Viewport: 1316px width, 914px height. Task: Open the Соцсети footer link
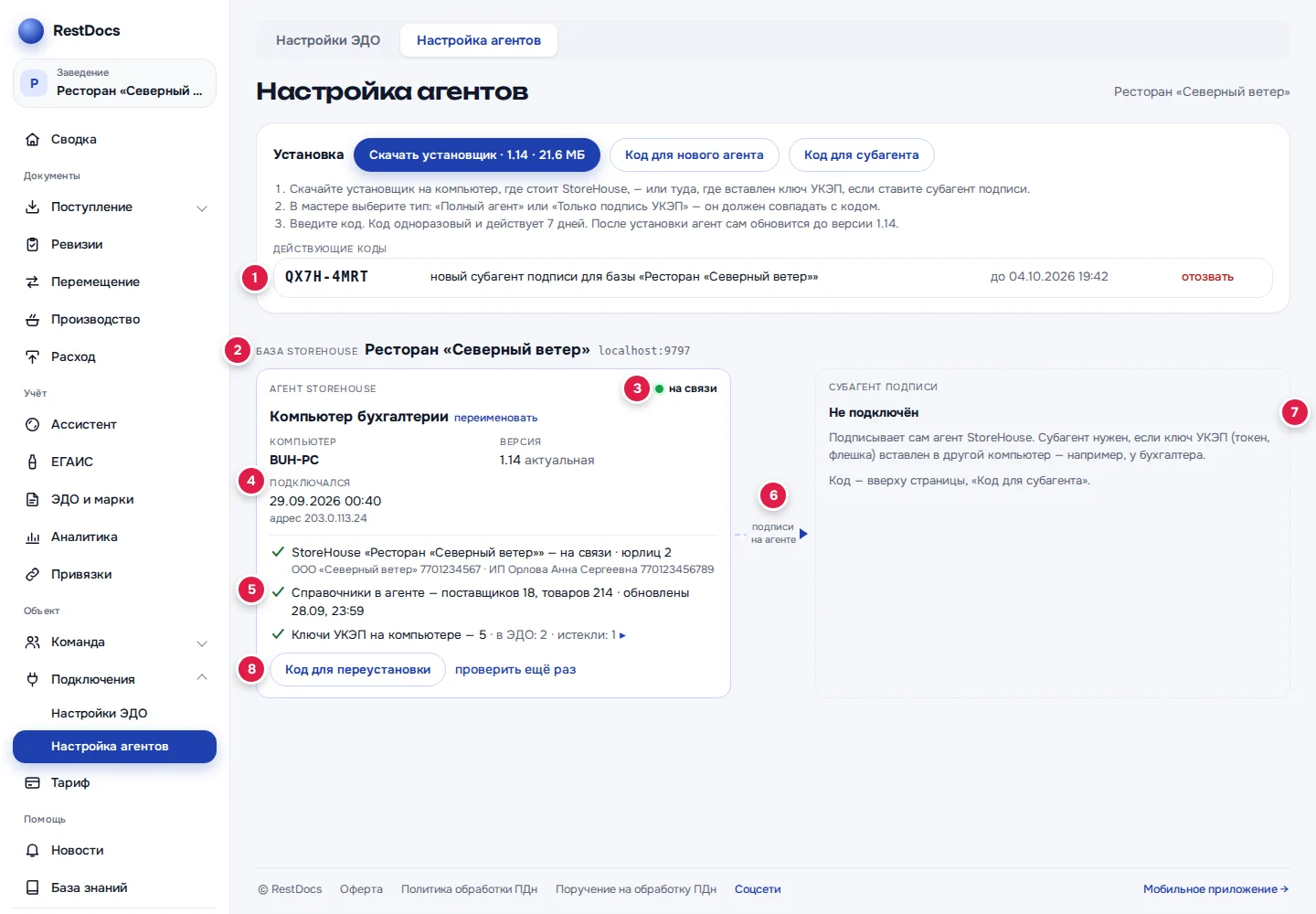pos(758,889)
